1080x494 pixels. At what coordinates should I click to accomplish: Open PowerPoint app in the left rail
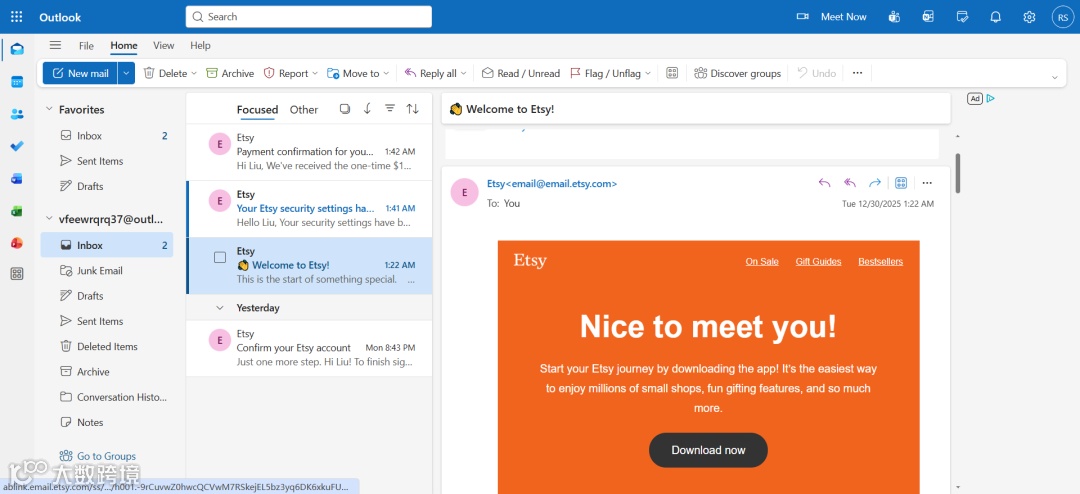pos(17,243)
